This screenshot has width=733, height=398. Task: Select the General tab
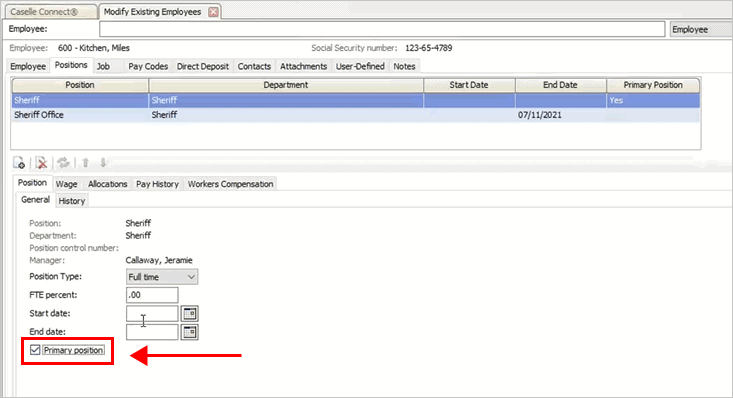36,200
